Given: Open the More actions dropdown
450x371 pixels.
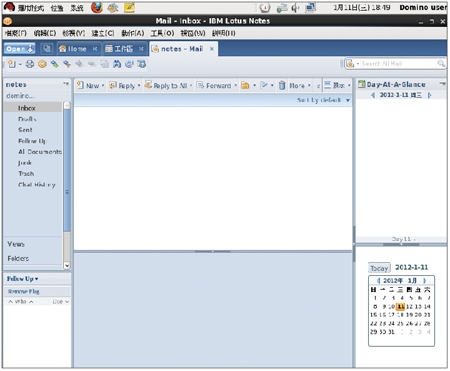Looking at the screenshot, I should (300, 86).
